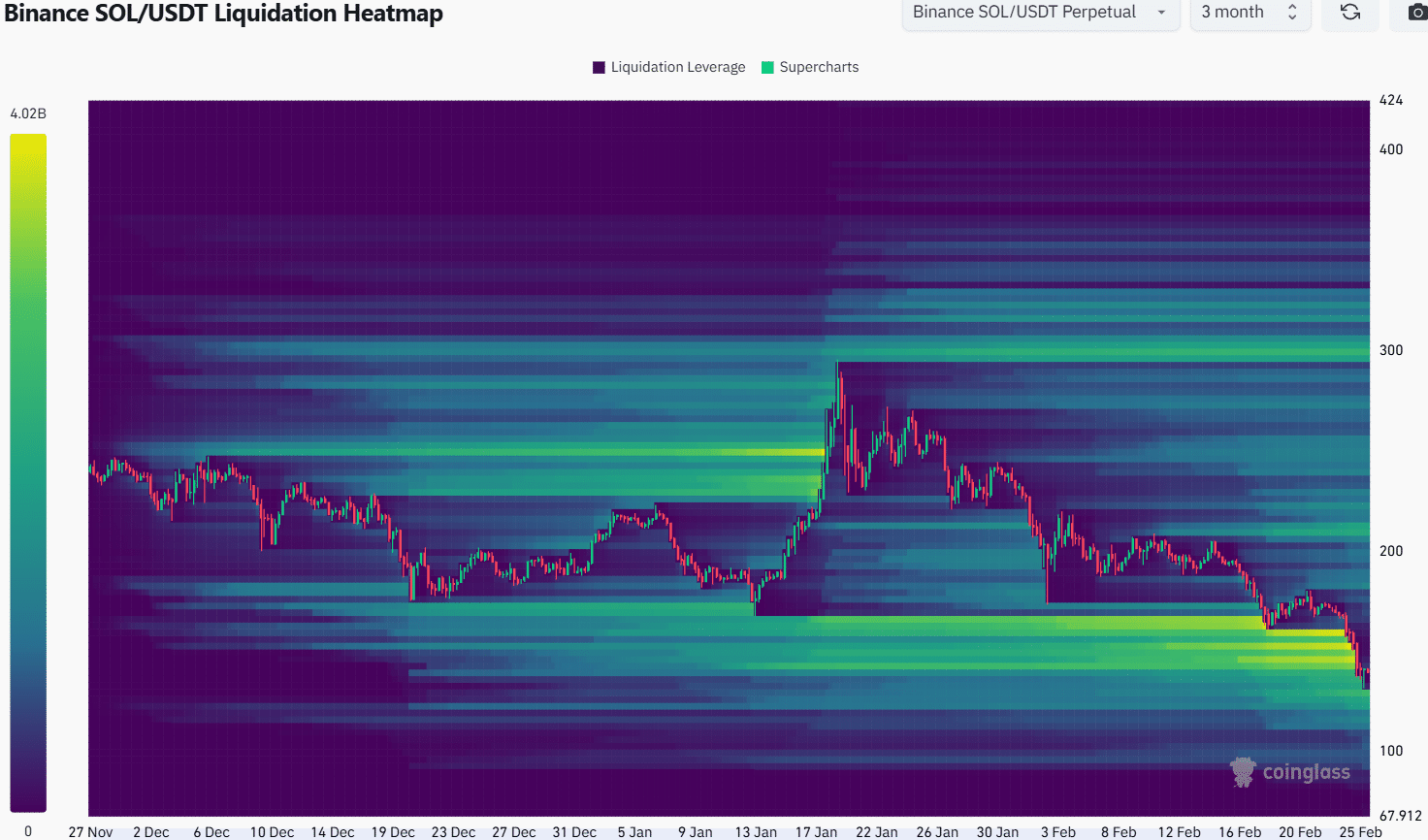Toggle the Supercharts legend item
Screen dimensions: 1428x840
[x=810, y=67]
